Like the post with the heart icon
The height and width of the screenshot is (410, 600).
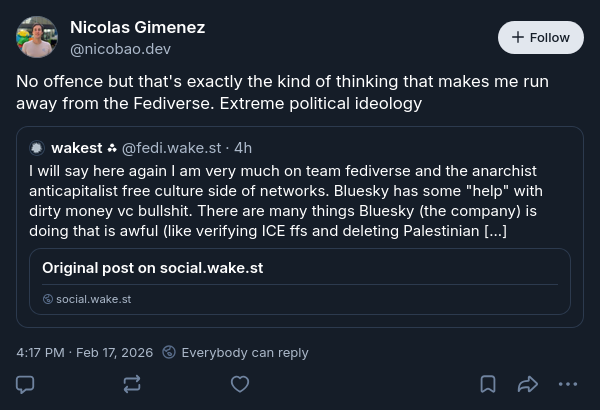(x=240, y=384)
